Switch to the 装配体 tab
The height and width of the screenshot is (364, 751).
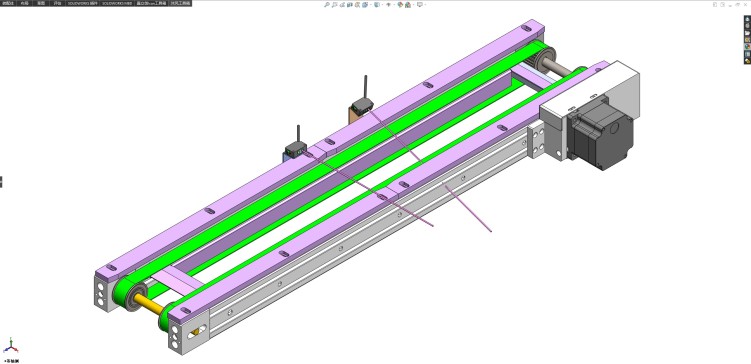[8, 3]
